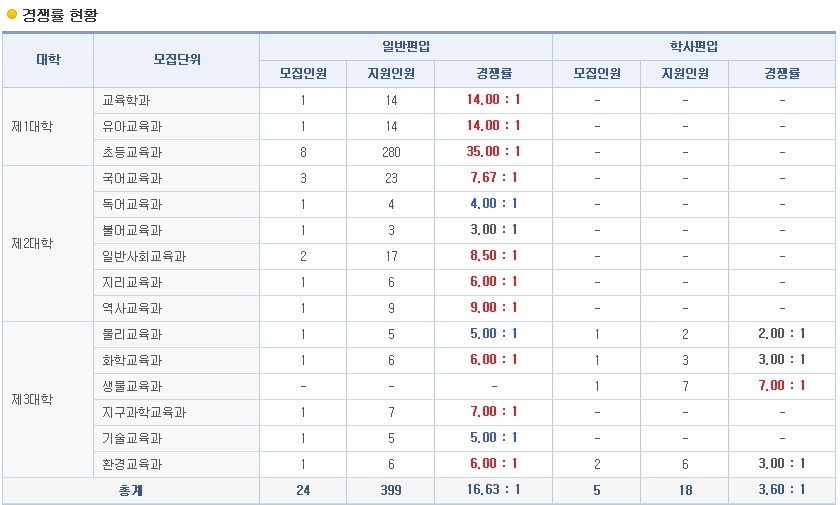Screen dimensions: 840x505
Task: Click the 학사편입 header cell
Action: [x=694, y=47]
